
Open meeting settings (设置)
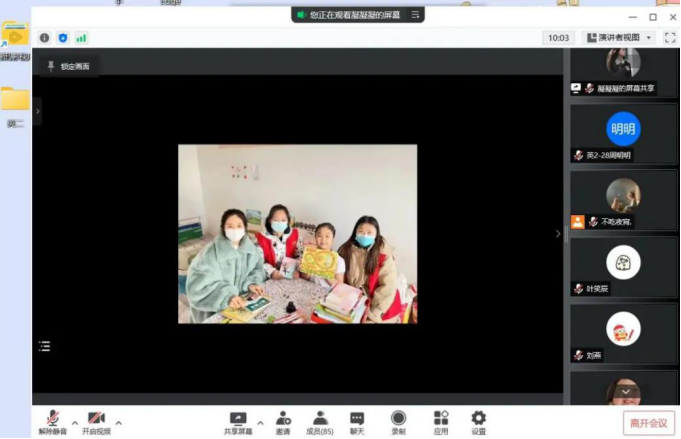[478, 422]
